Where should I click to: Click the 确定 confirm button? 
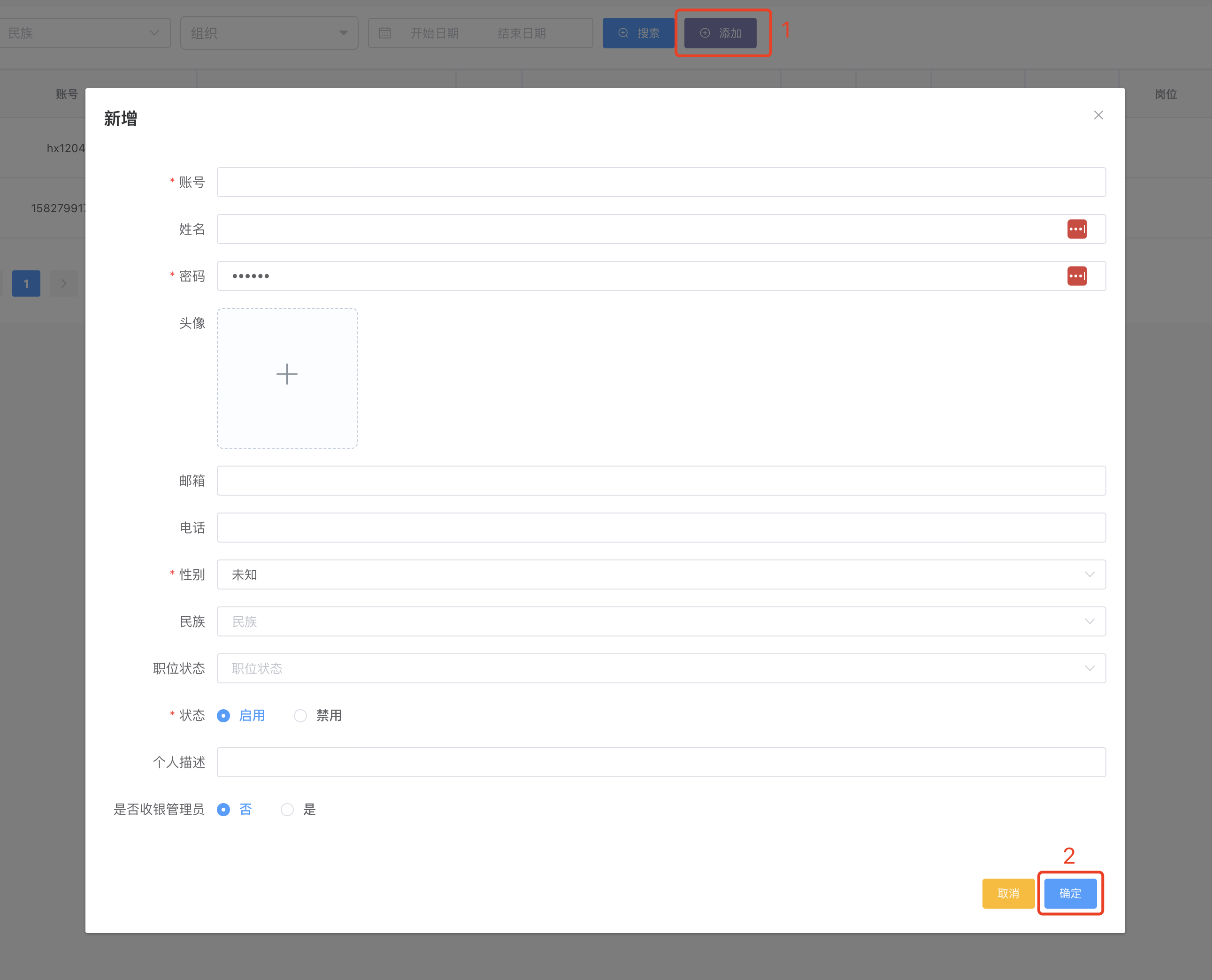pyautogui.click(x=1070, y=894)
